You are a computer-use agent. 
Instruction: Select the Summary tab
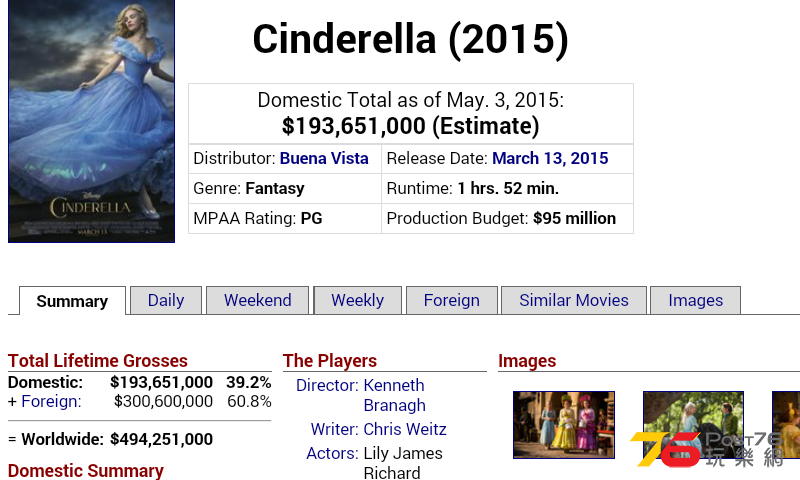click(x=72, y=301)
